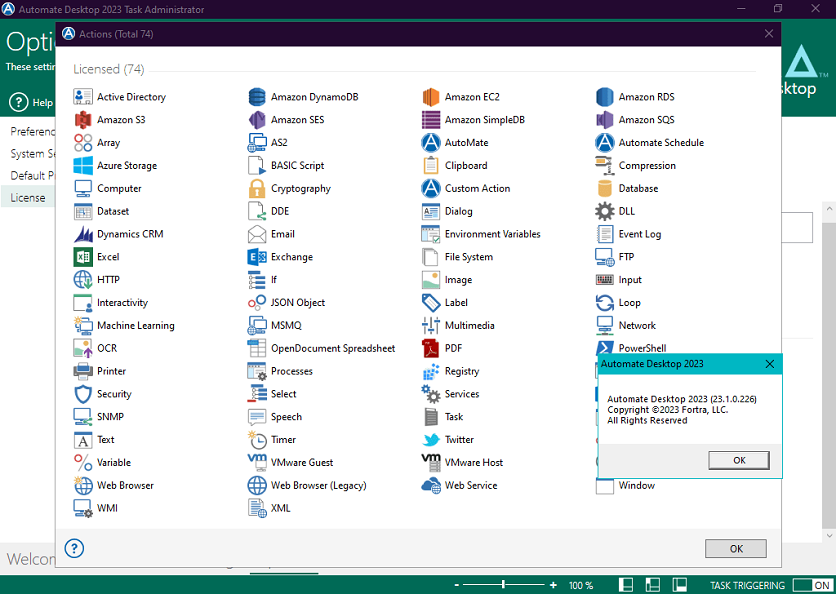Close the Automate Desktop 2023 about popup

coord(769,364)
